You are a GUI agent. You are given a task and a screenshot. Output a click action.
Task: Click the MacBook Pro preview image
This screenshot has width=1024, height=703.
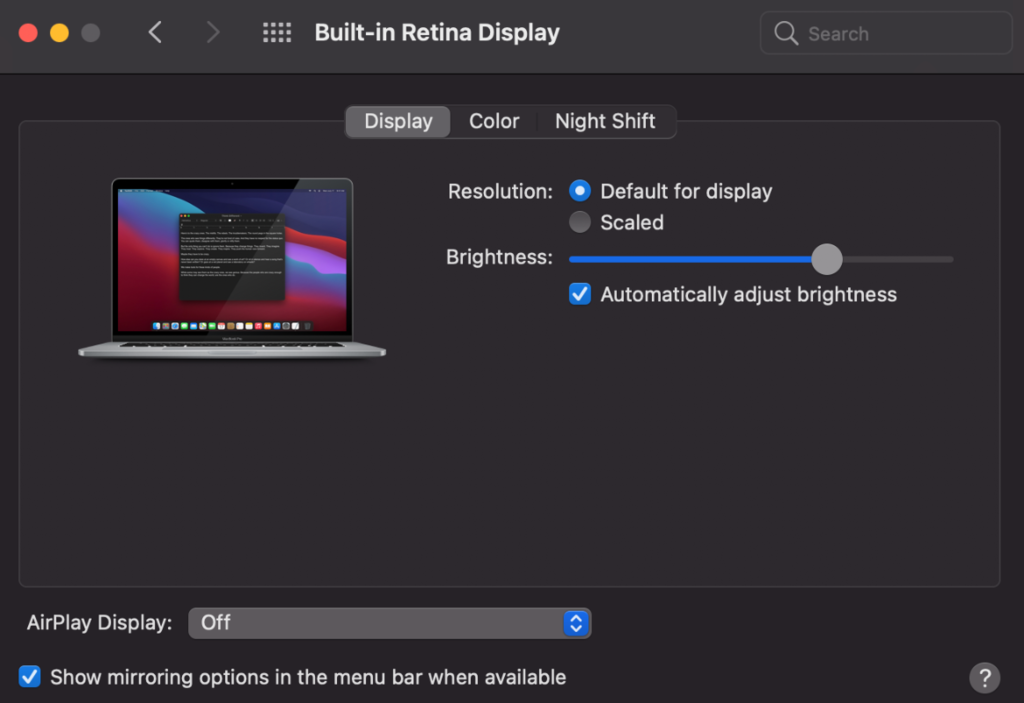(232, 267)
